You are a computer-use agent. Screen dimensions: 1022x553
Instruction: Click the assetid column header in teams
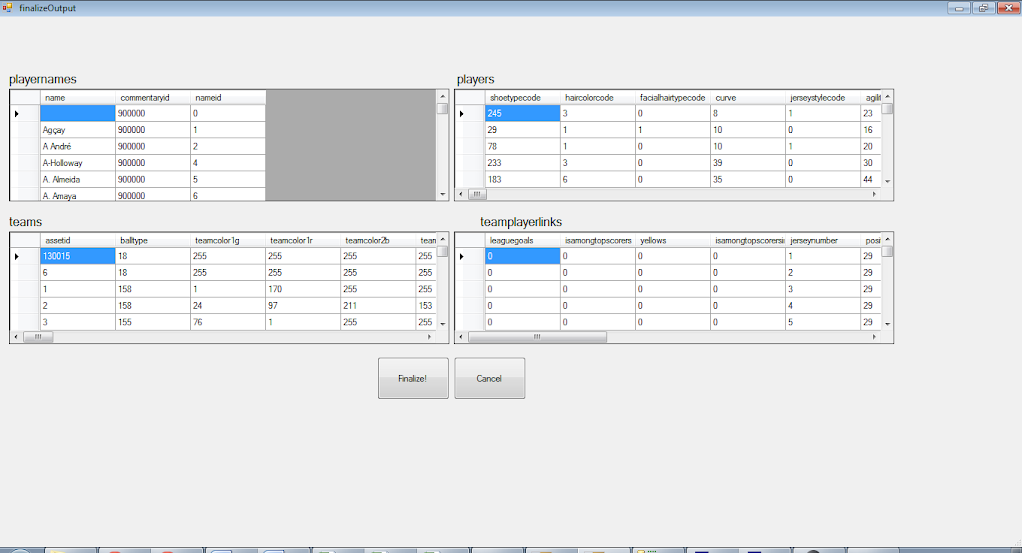point(78,240)
